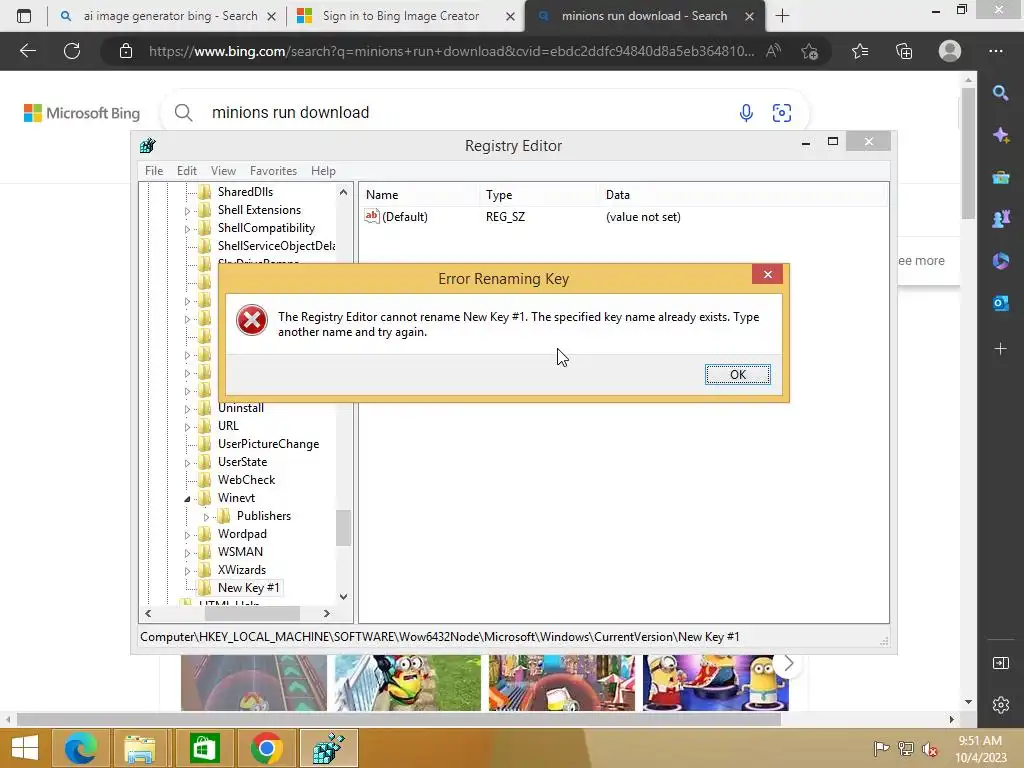The width and height of the screenshot is (1024, 768).
Task: Close the Bing Image Creator tab
Action: click(x=511, y=16)
